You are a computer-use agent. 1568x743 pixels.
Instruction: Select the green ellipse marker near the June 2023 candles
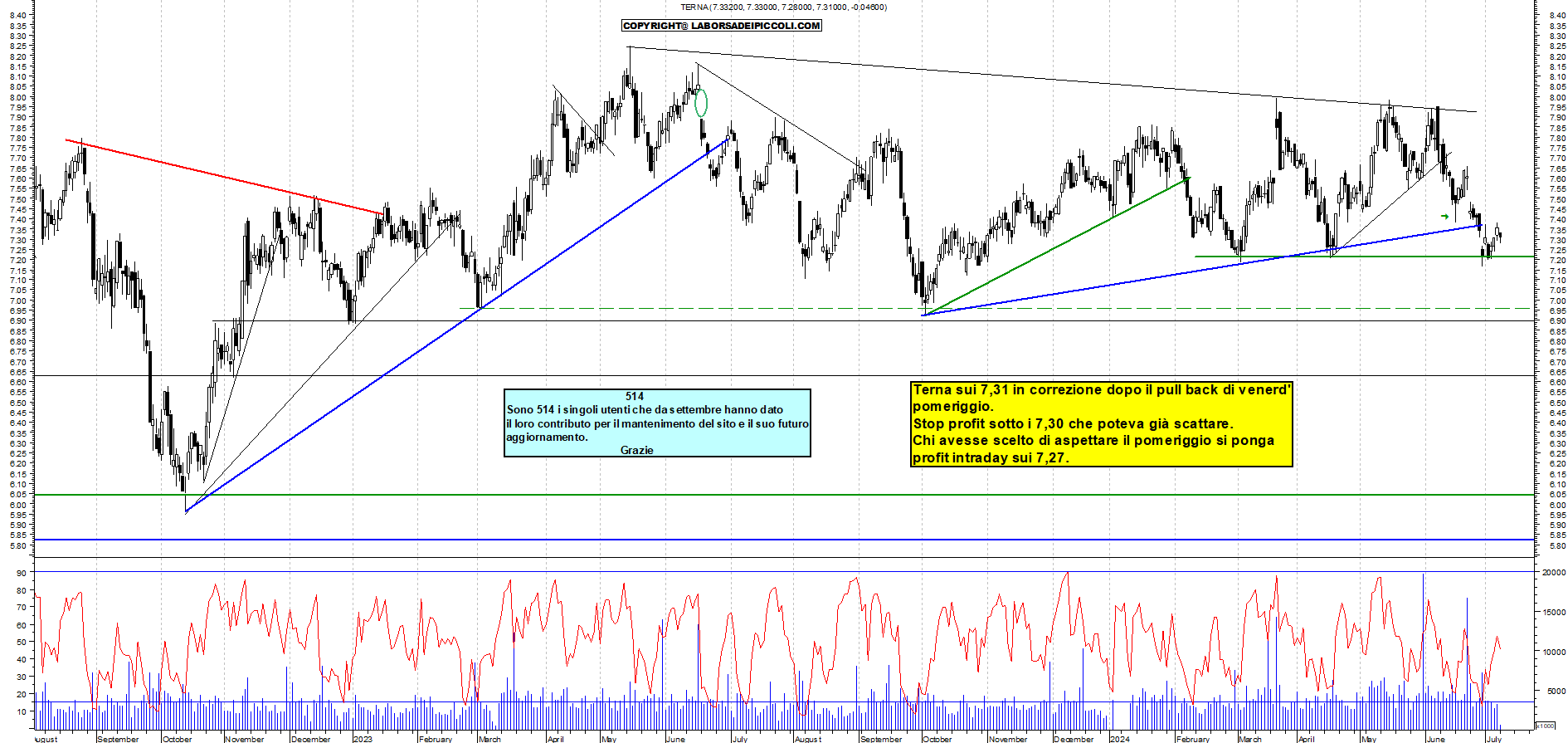[x=701, y=103]
